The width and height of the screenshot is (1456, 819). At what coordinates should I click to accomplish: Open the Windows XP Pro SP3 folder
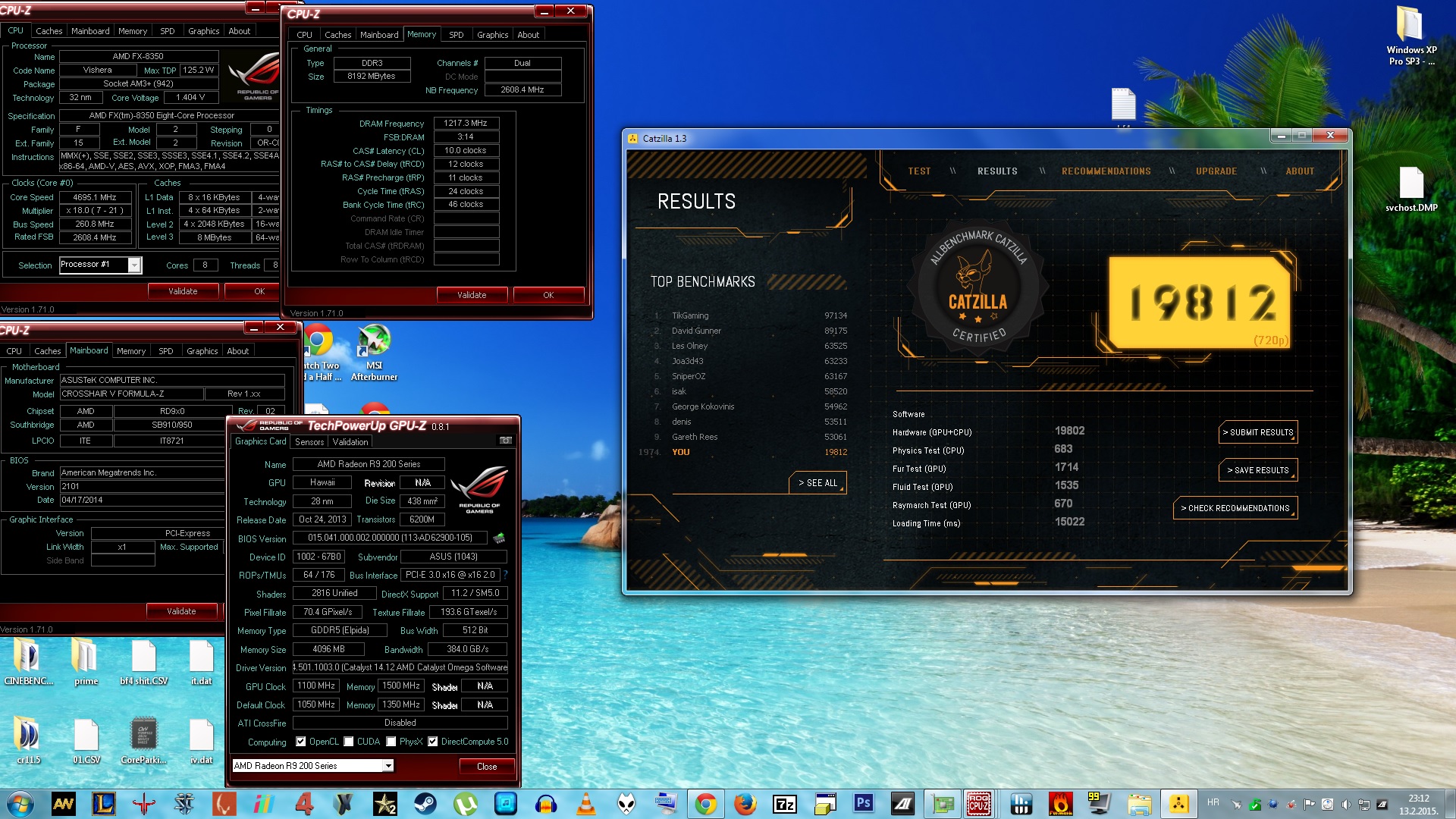(1410, 36)
